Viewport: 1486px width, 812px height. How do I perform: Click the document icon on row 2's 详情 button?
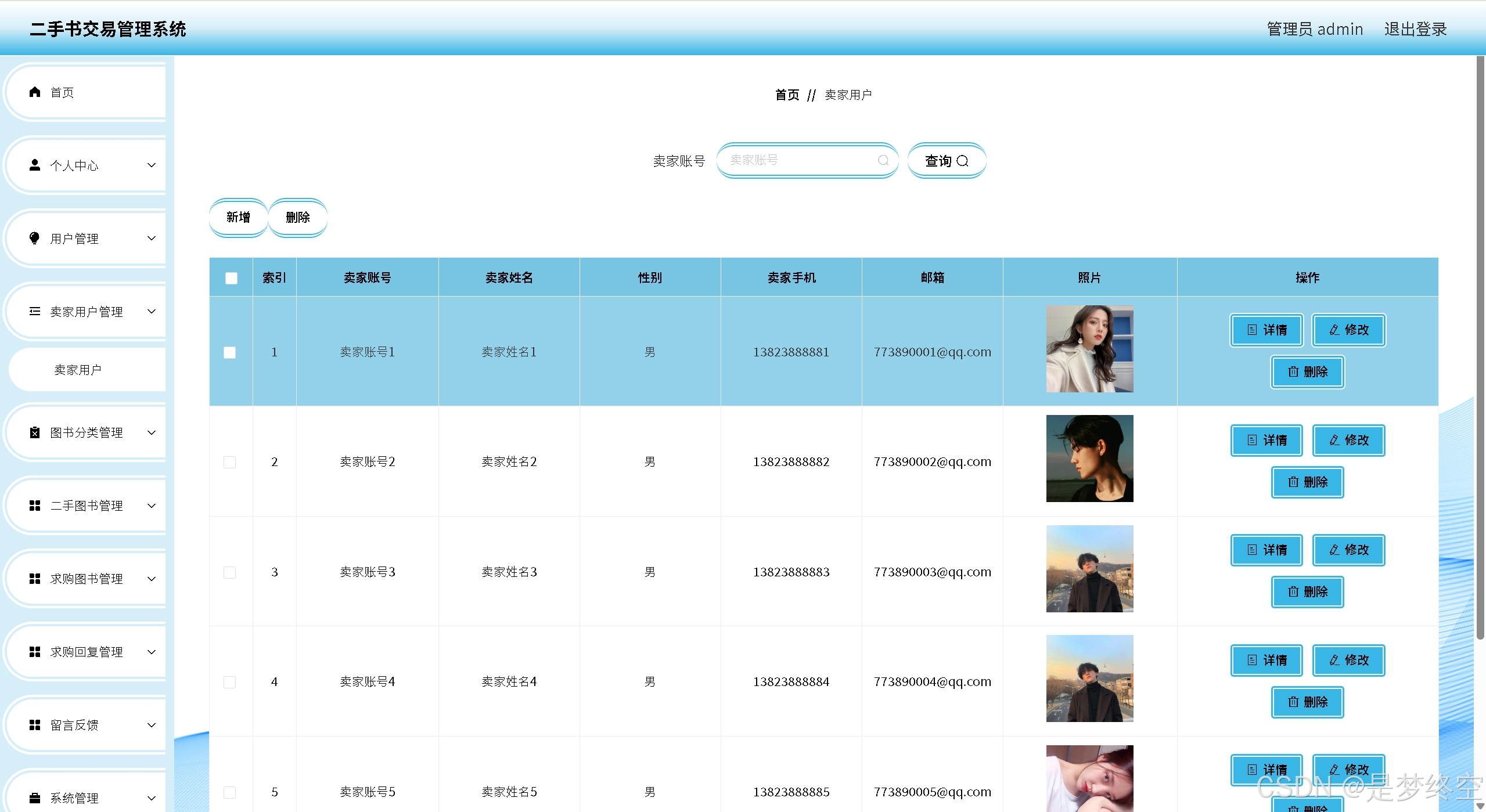click(x=1252, y=440)
